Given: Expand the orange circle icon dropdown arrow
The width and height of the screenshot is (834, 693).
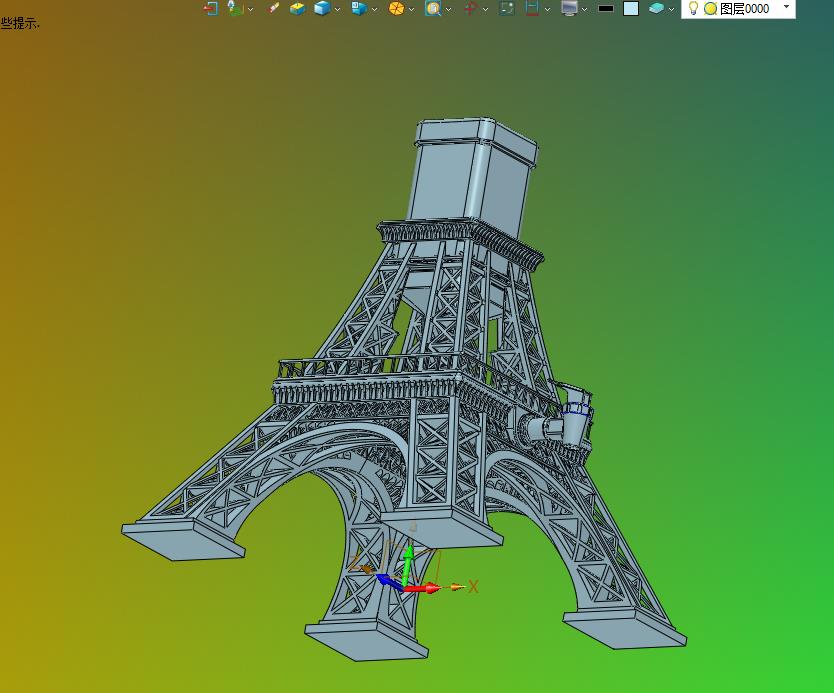Looking at the screenshot, I should 411,9.
